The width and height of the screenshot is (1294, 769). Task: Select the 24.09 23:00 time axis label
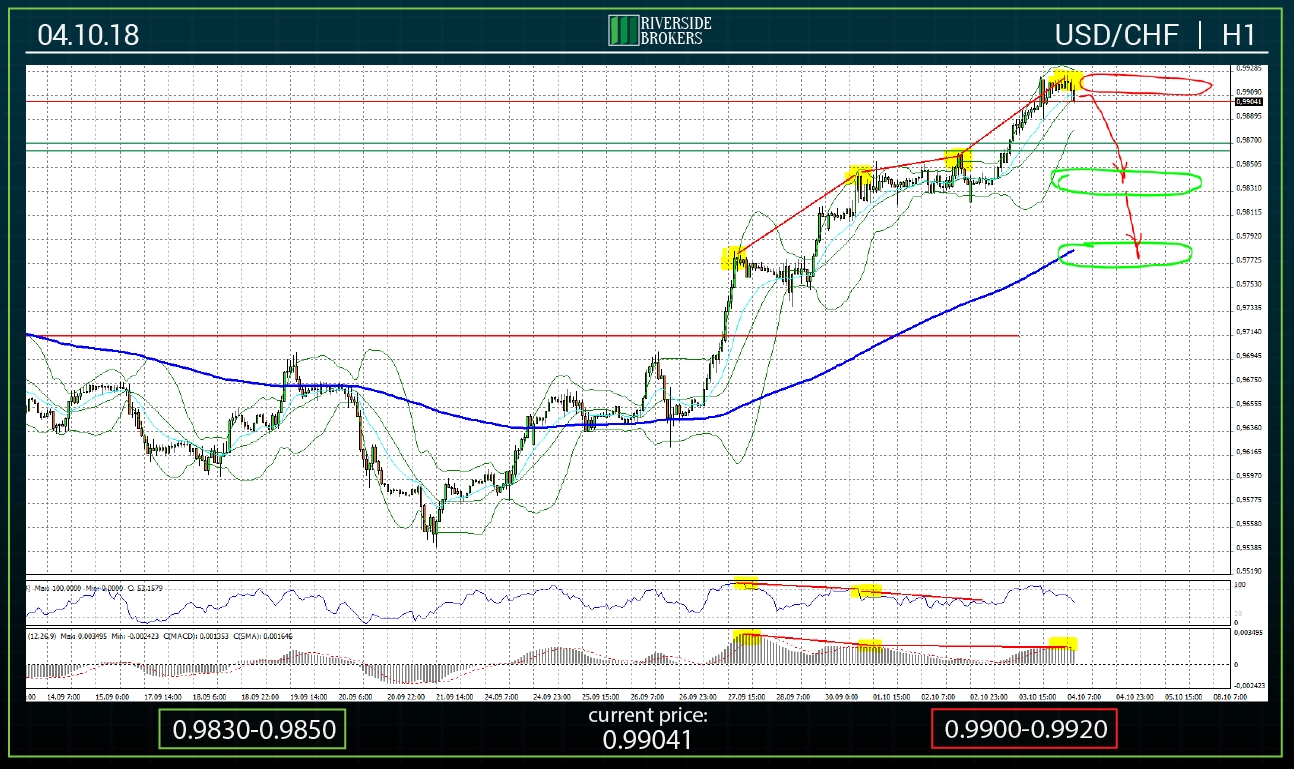[552, 697]
